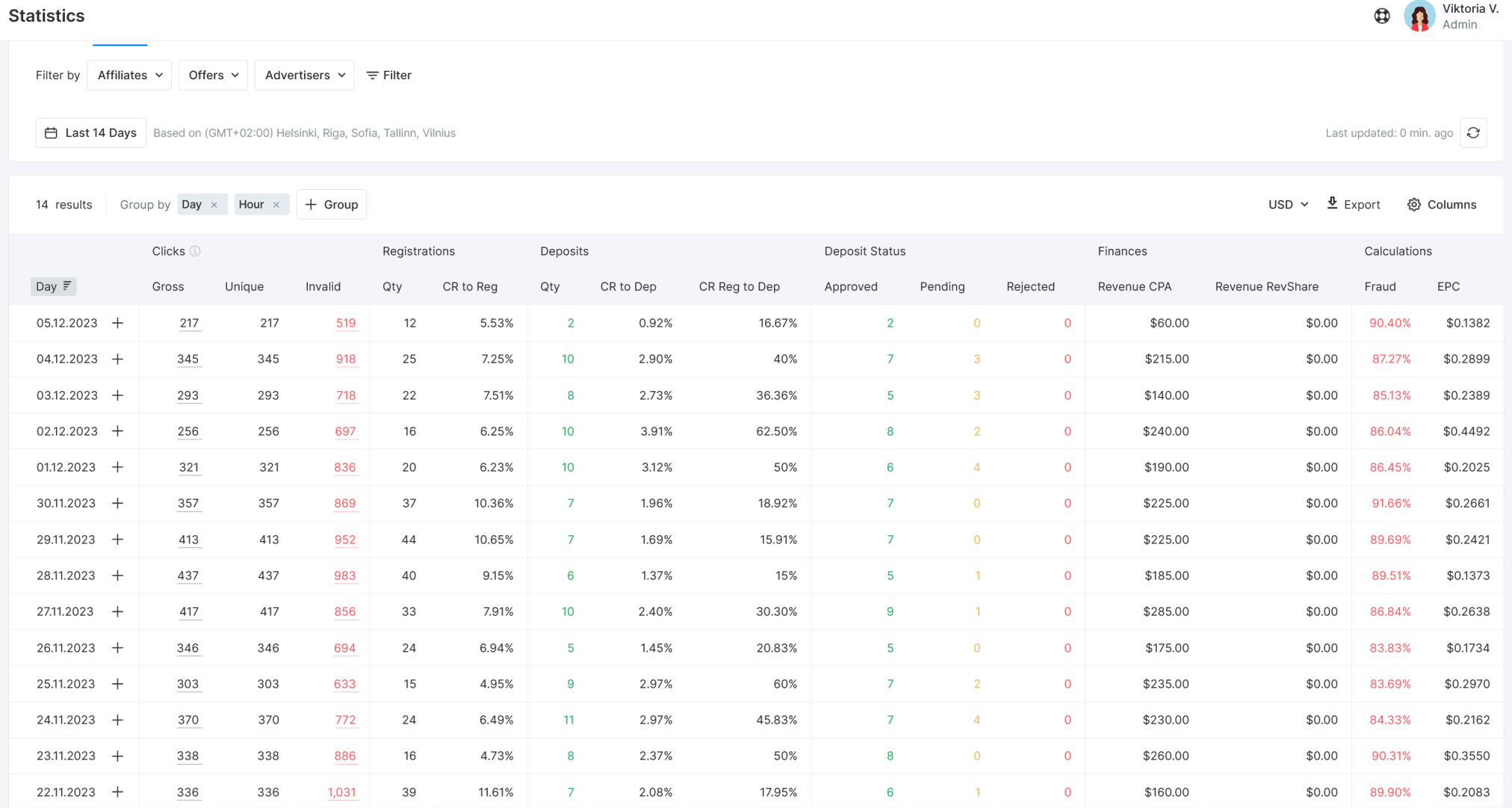Refresh the statistics data
Viewport: 1512px width, 808px height.
(x=1472, y=132)
